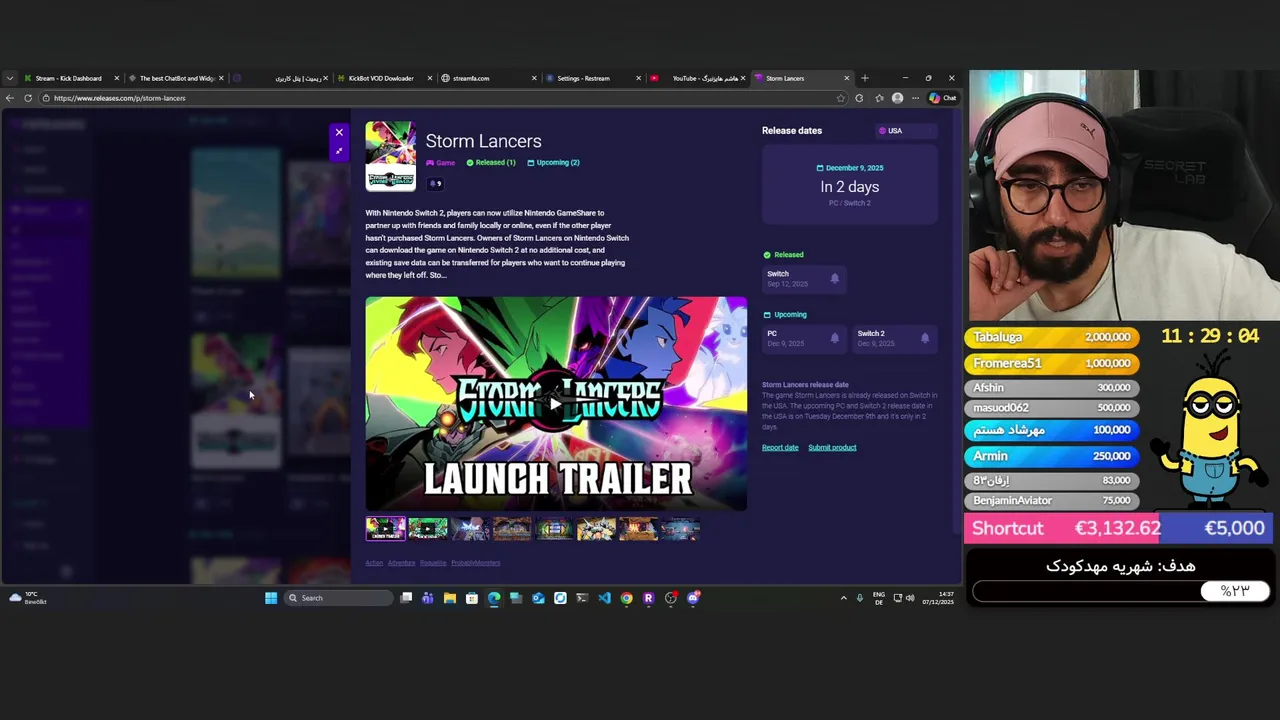Open the volume control in tray
This screenshot has width=1280, height=720.
pyautogui.click(x=910, y=598)
